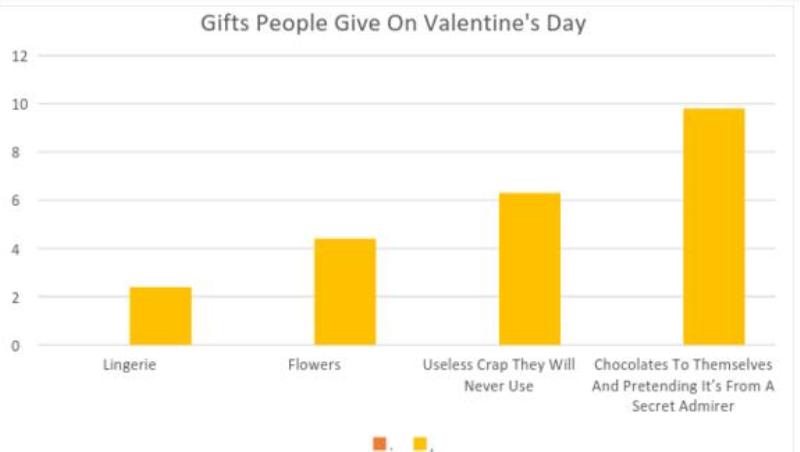800x452 pixels.
Task: Click the 6 axis value label
Action: (16, 200)
